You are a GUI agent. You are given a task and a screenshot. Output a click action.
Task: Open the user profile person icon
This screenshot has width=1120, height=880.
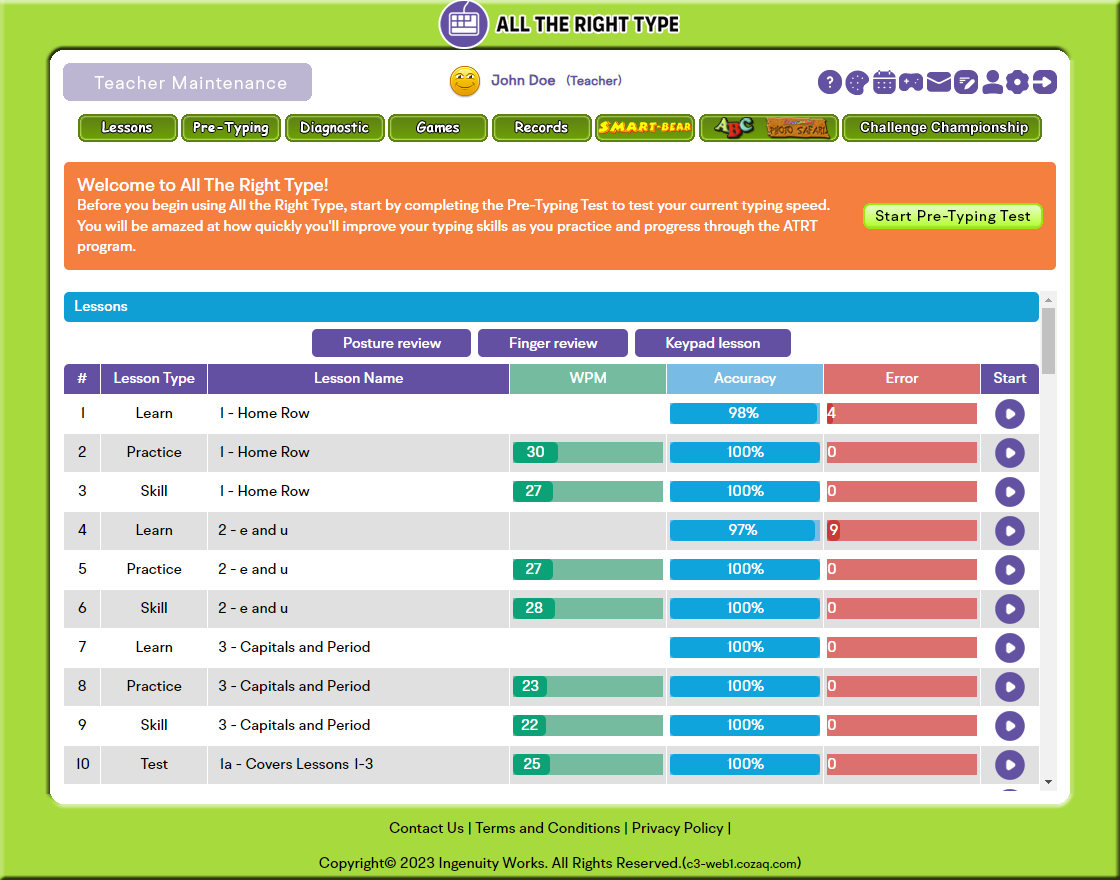[991, 82]
